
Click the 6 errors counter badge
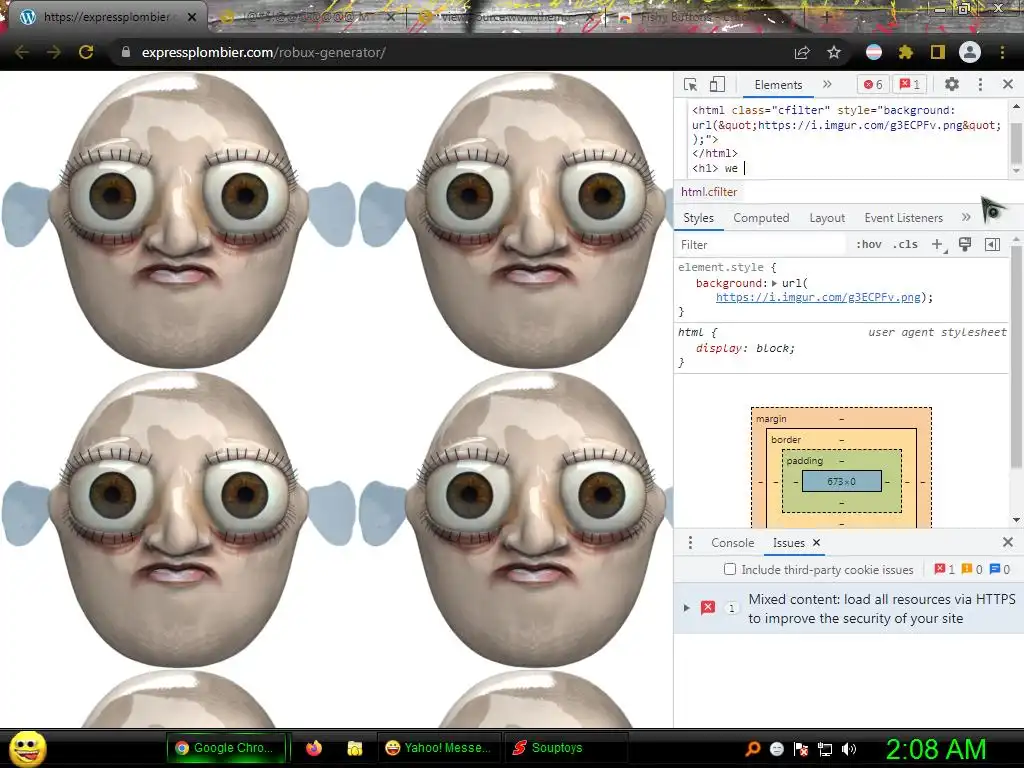[x=873, y=84]
